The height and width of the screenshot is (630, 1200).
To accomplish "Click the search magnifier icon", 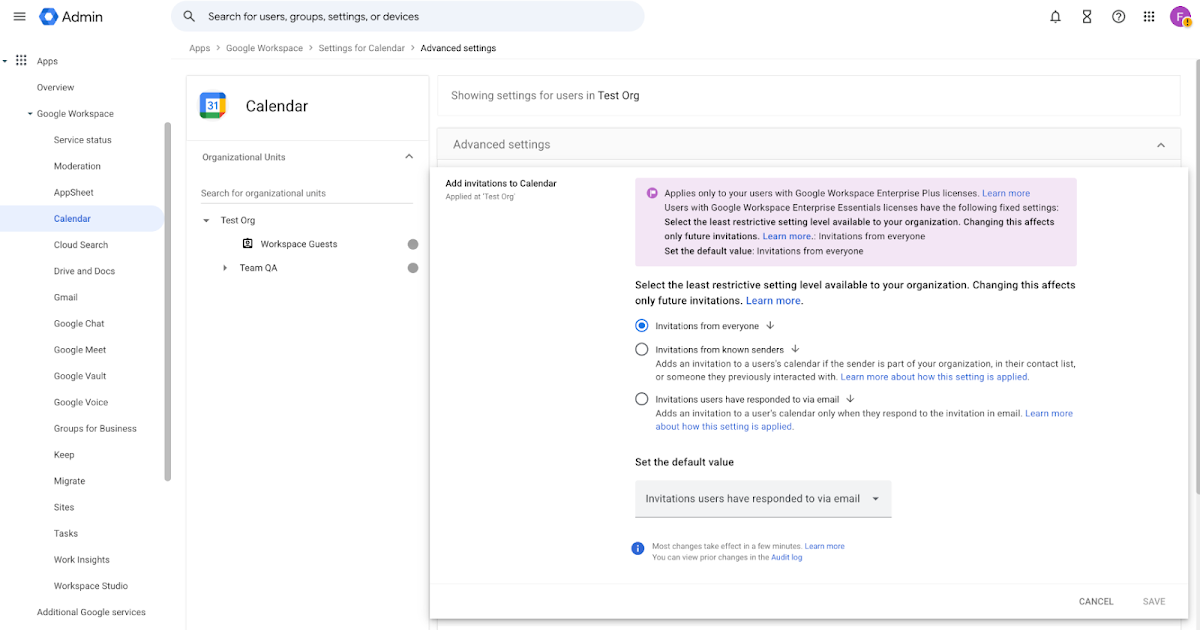I will click(189, 17).
